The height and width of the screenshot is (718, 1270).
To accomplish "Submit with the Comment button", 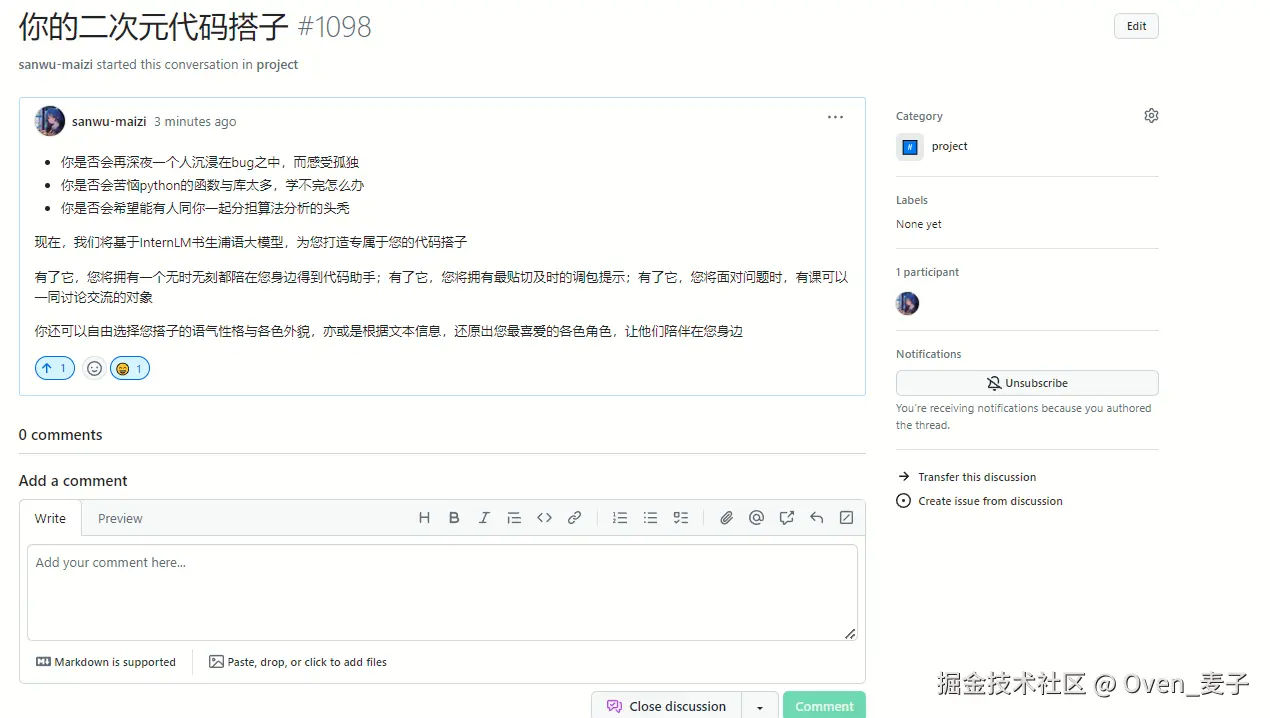I will coord(824,706).
